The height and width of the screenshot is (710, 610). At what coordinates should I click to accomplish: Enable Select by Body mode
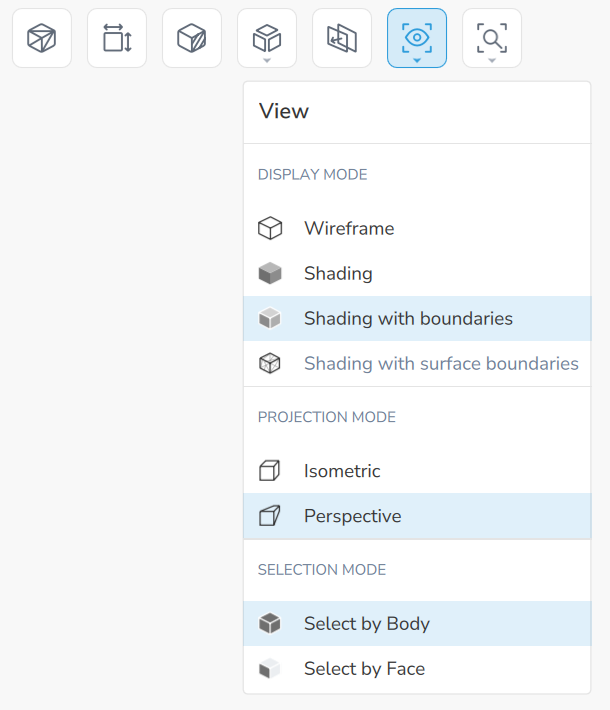point(366,624)
